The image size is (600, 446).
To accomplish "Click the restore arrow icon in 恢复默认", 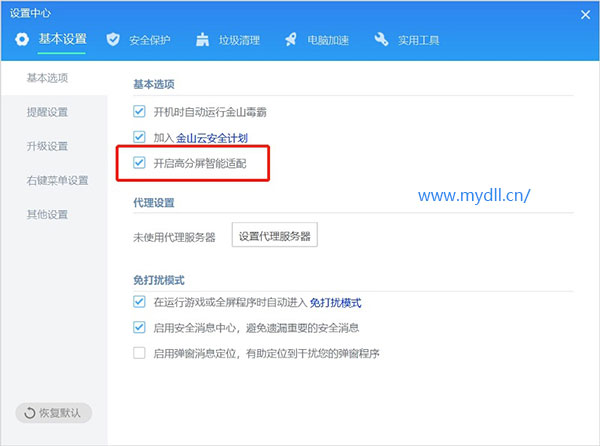I will pos(29,413).
